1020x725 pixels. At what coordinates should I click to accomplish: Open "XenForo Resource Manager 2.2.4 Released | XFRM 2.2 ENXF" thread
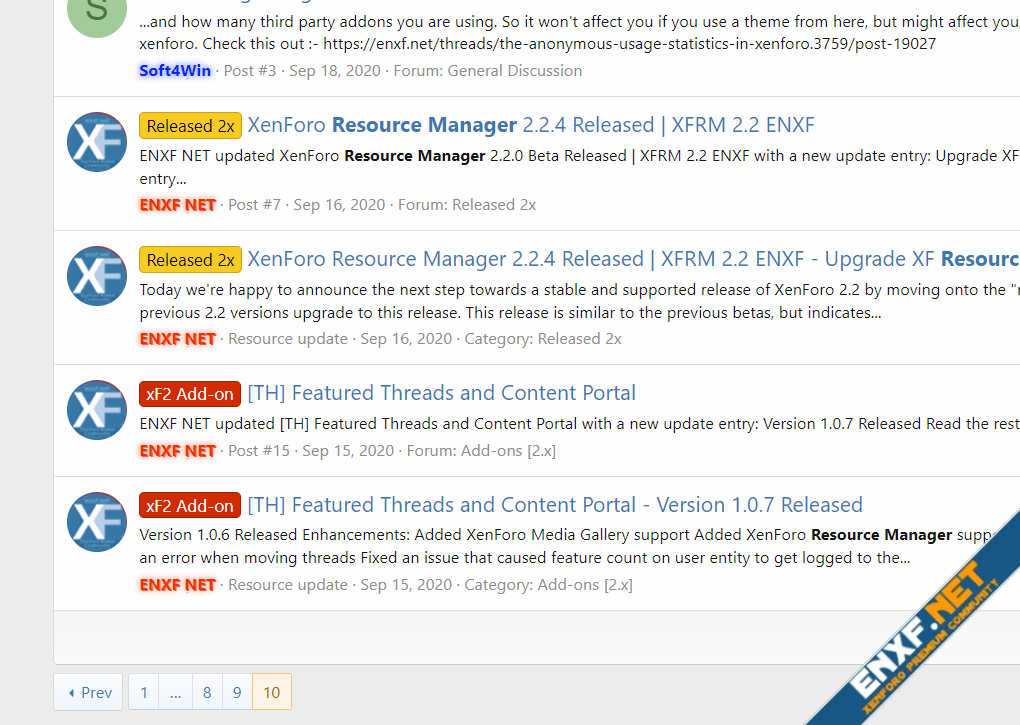click(531, 125)
